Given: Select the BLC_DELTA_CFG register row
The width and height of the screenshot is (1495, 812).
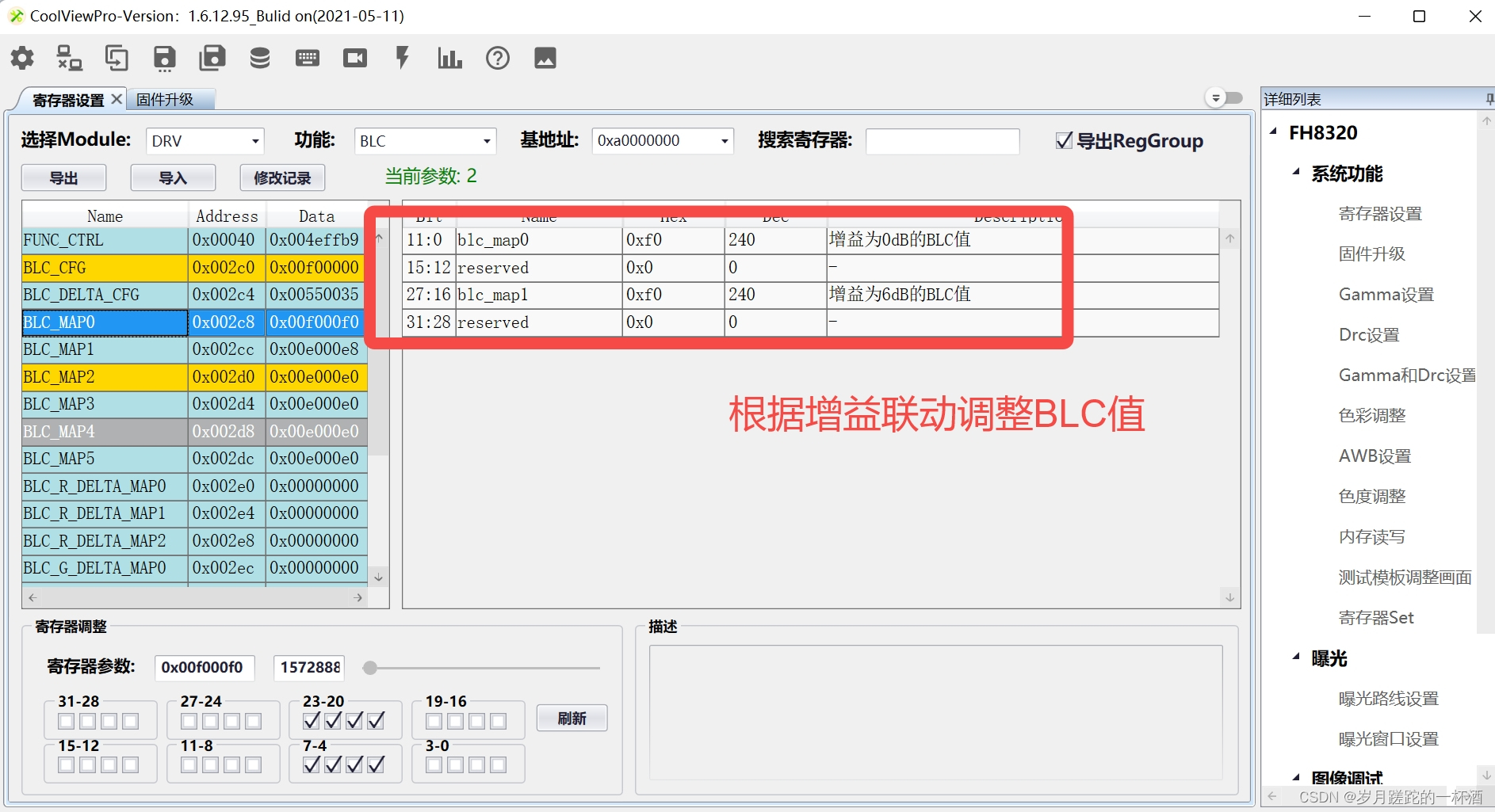Looking at the screenshot, I should pyautogui.click(x=194, y=295).
